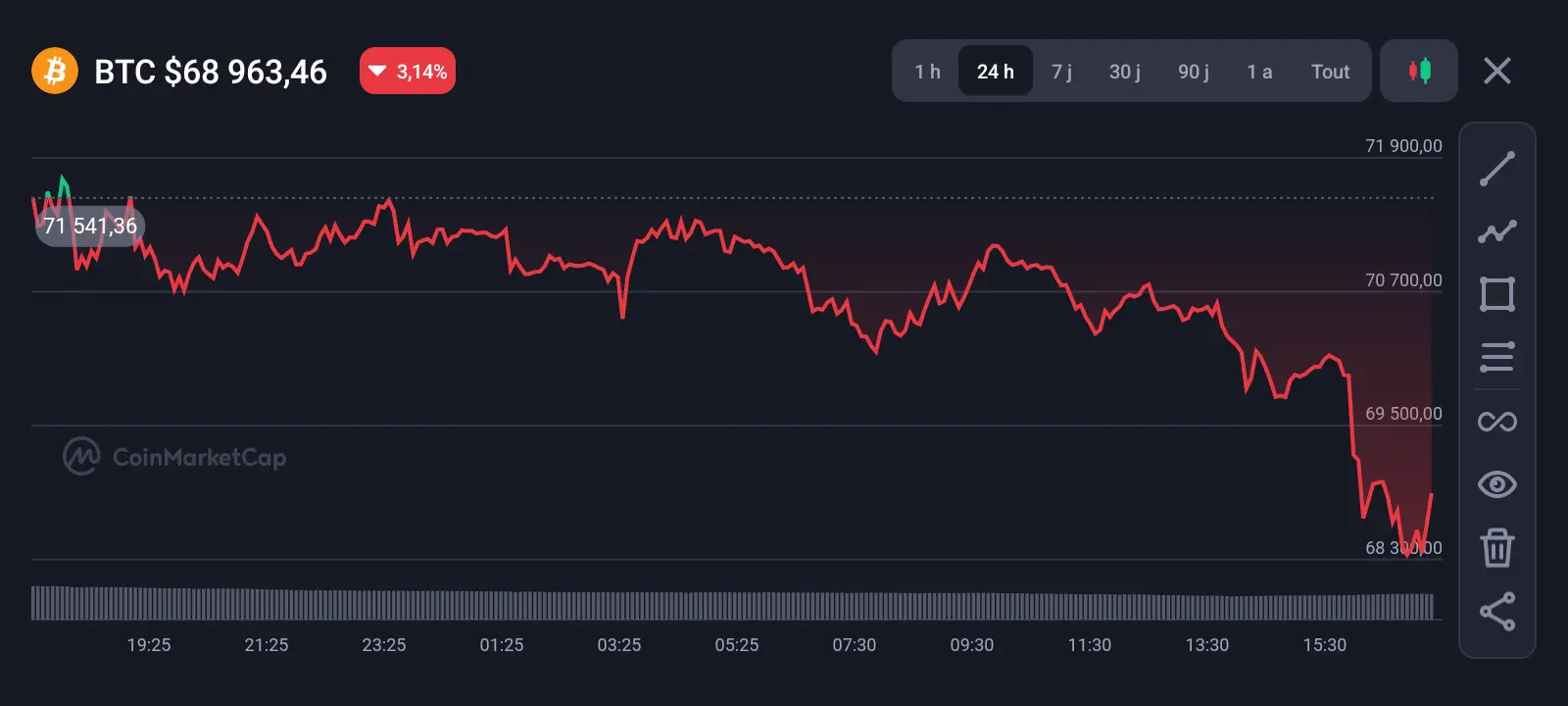The image size is (1568, 706).
Task: Click the 03:25 time axis label
Action: coord(619,645)
